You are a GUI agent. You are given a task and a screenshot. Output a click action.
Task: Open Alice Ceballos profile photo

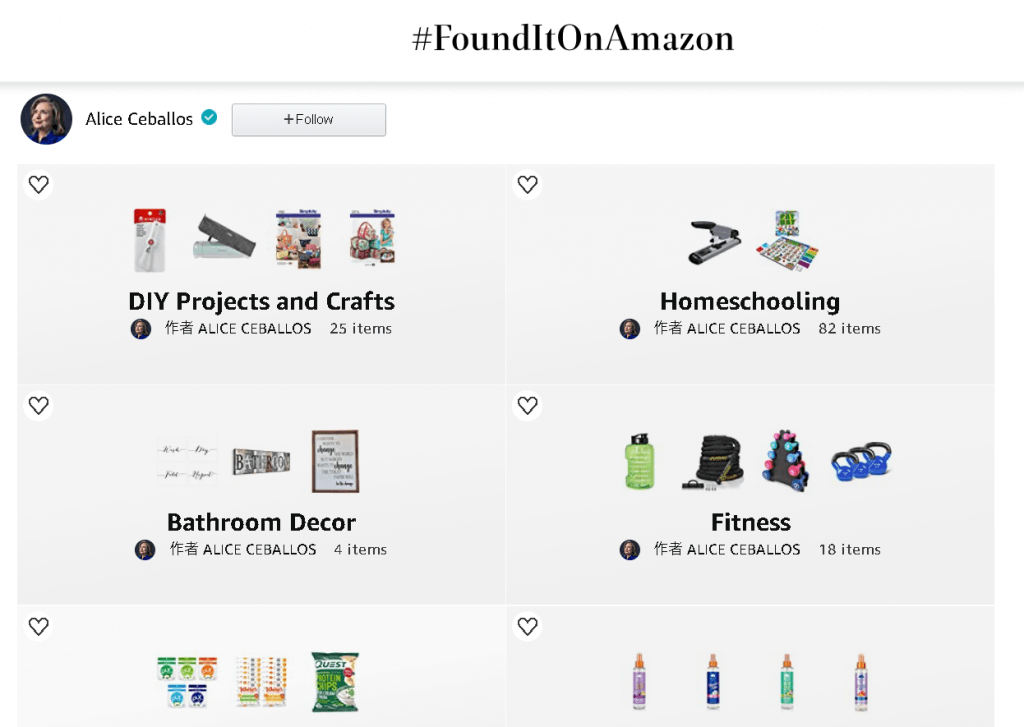(46, 119)
